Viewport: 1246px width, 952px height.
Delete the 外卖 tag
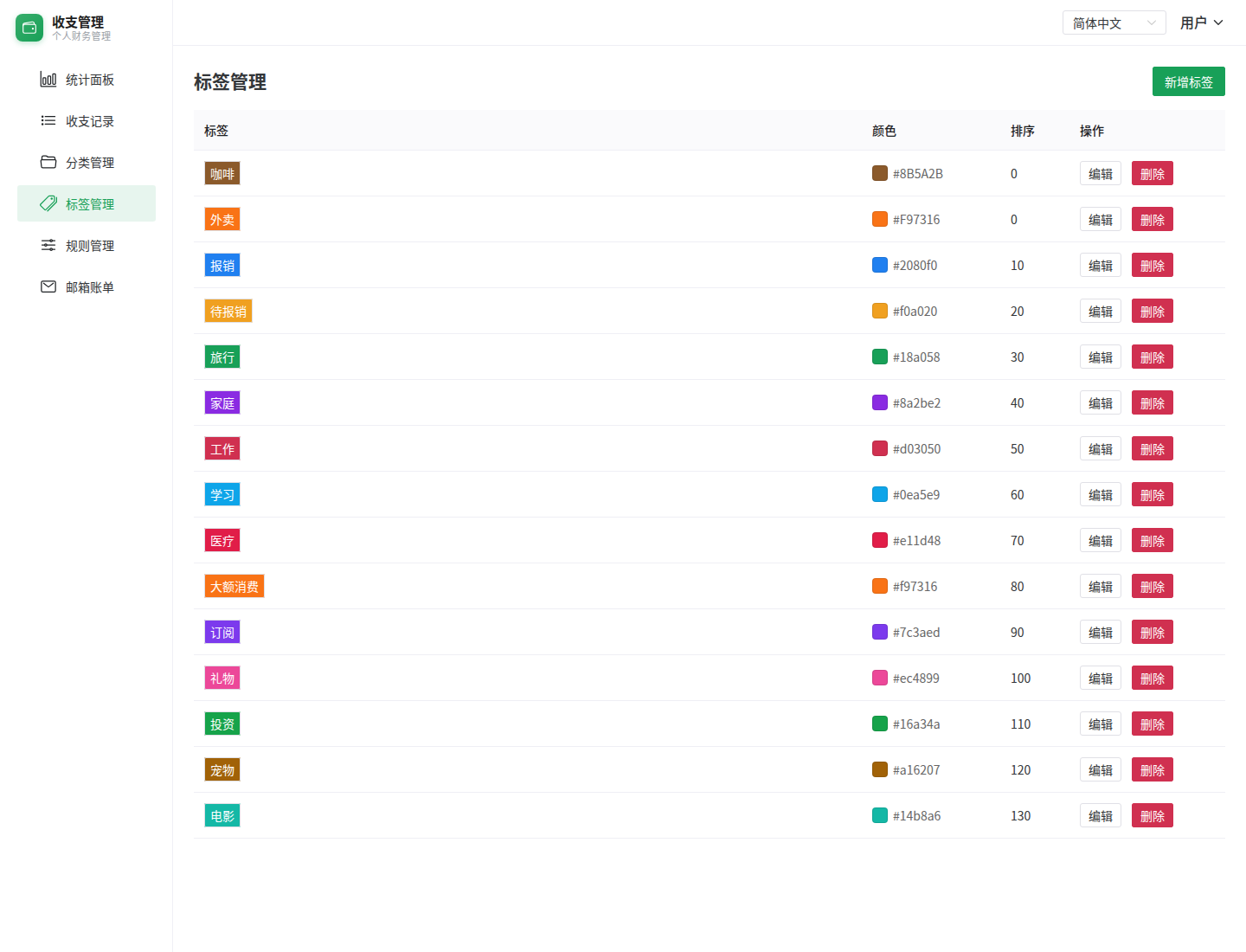tap(1153, 219)
